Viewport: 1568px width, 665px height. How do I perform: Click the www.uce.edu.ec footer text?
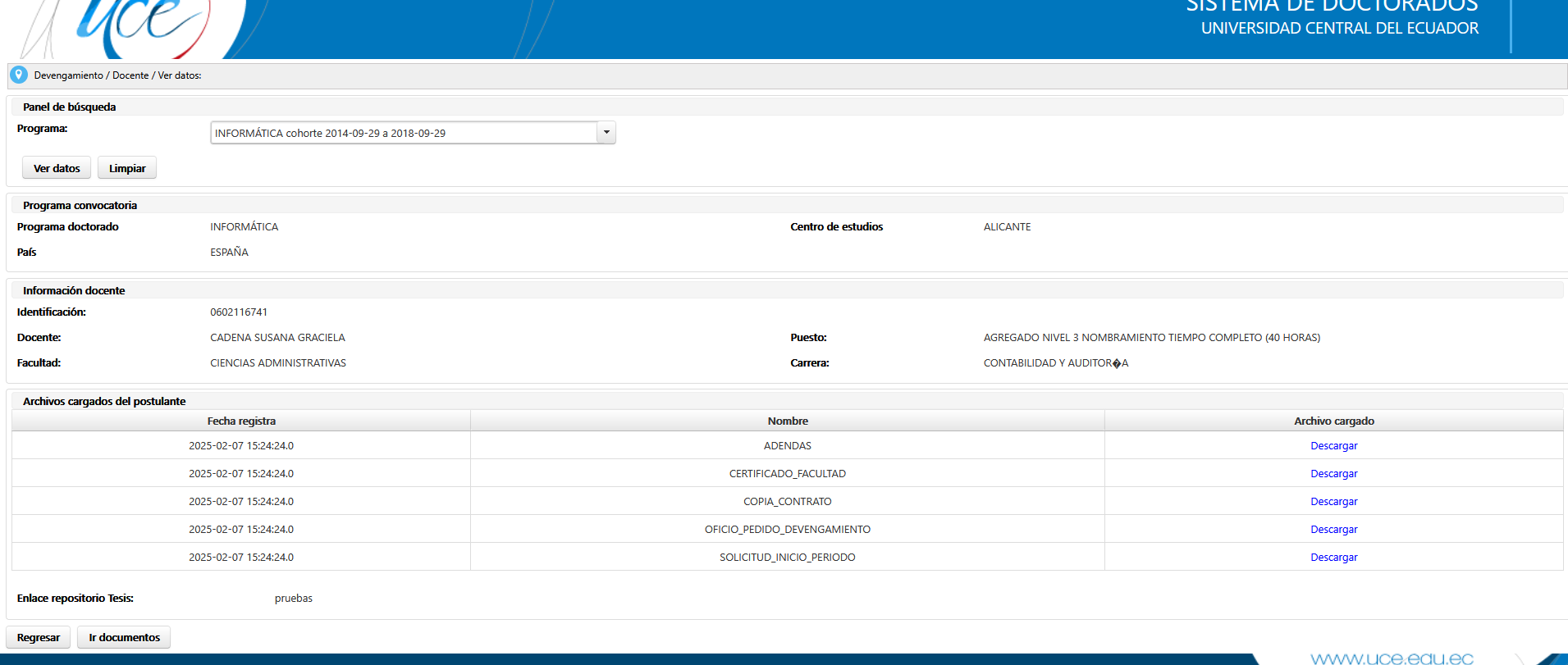point(1392,658)
